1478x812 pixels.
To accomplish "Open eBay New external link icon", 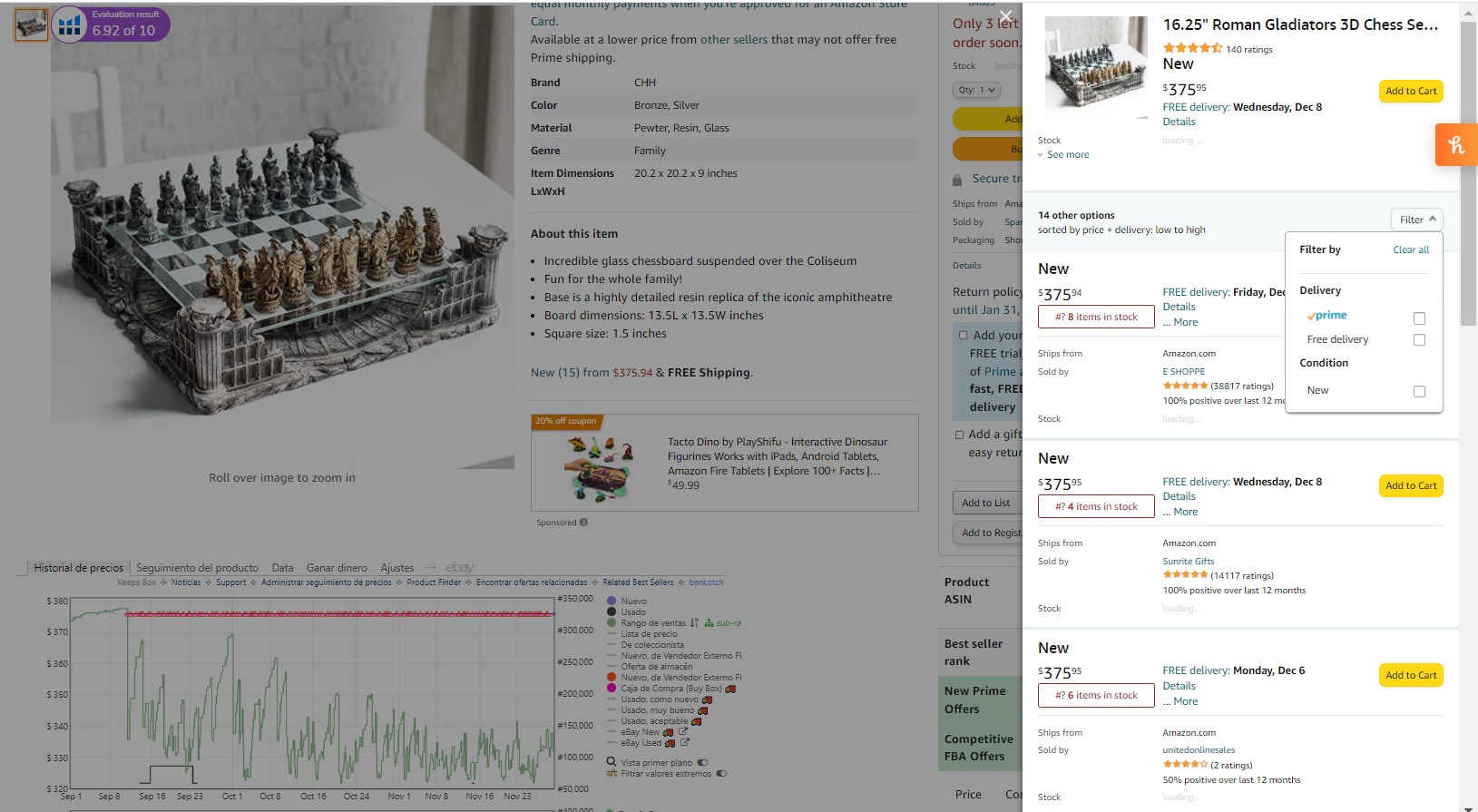I will click(x=682, y=732).
